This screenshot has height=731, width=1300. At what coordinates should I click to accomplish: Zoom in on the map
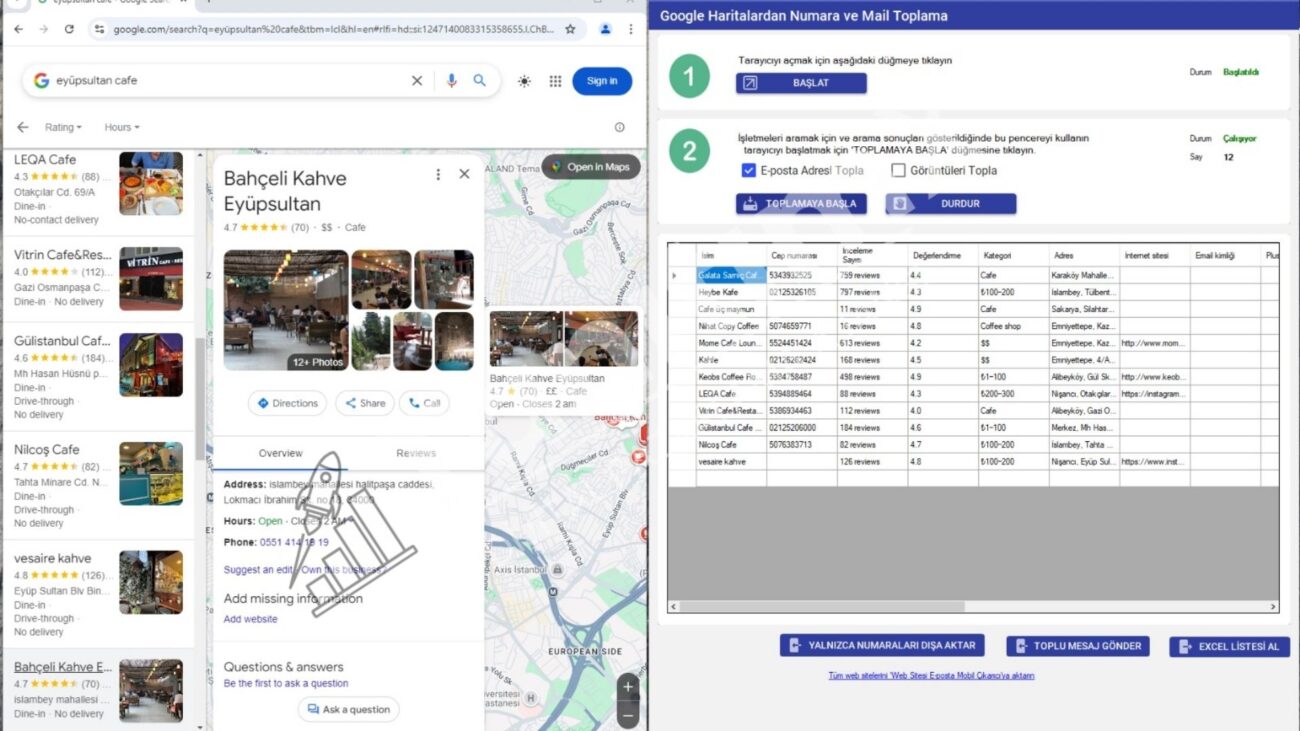(628, 686)
